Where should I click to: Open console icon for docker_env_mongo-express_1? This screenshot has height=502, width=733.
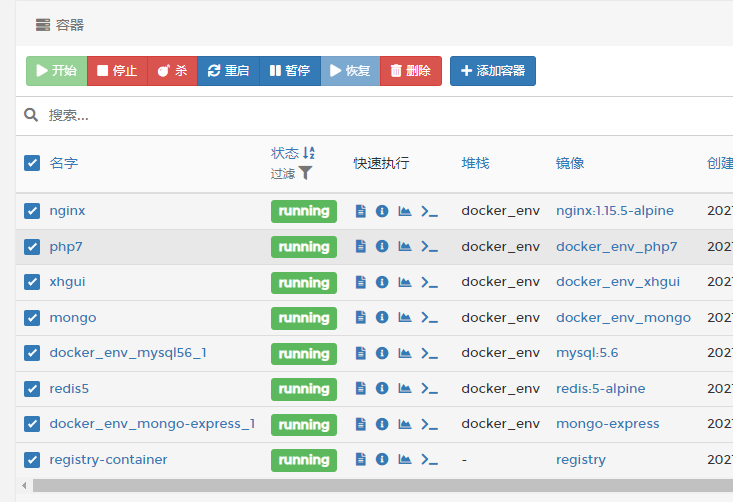pos(429,424)
